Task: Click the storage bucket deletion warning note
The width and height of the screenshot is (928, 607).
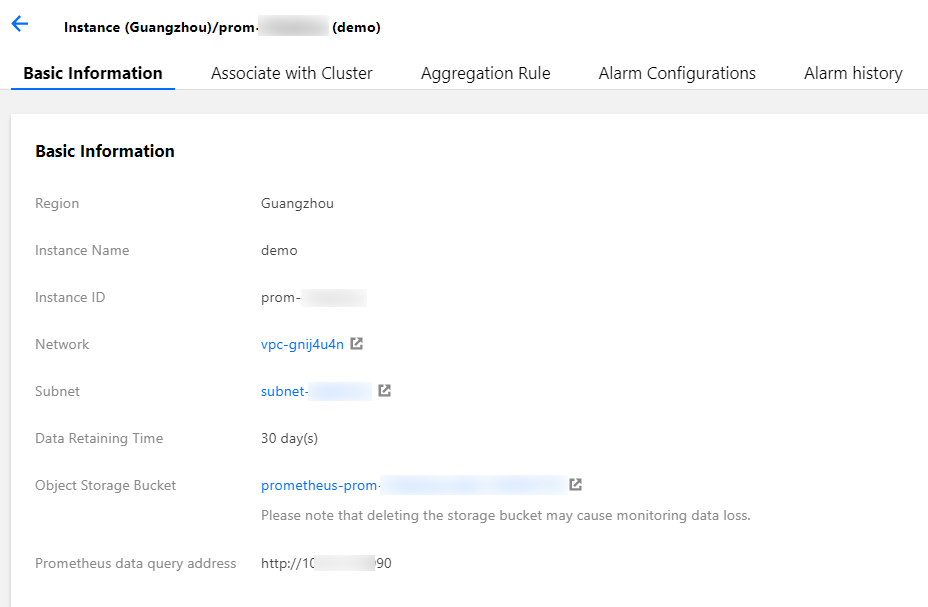Action: tap(505, 516)
